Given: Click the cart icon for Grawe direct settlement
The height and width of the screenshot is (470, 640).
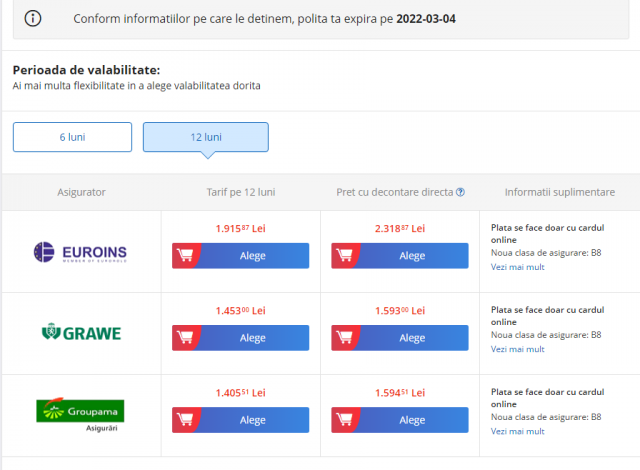Looking at the screenshot, I should pos(344,338).
